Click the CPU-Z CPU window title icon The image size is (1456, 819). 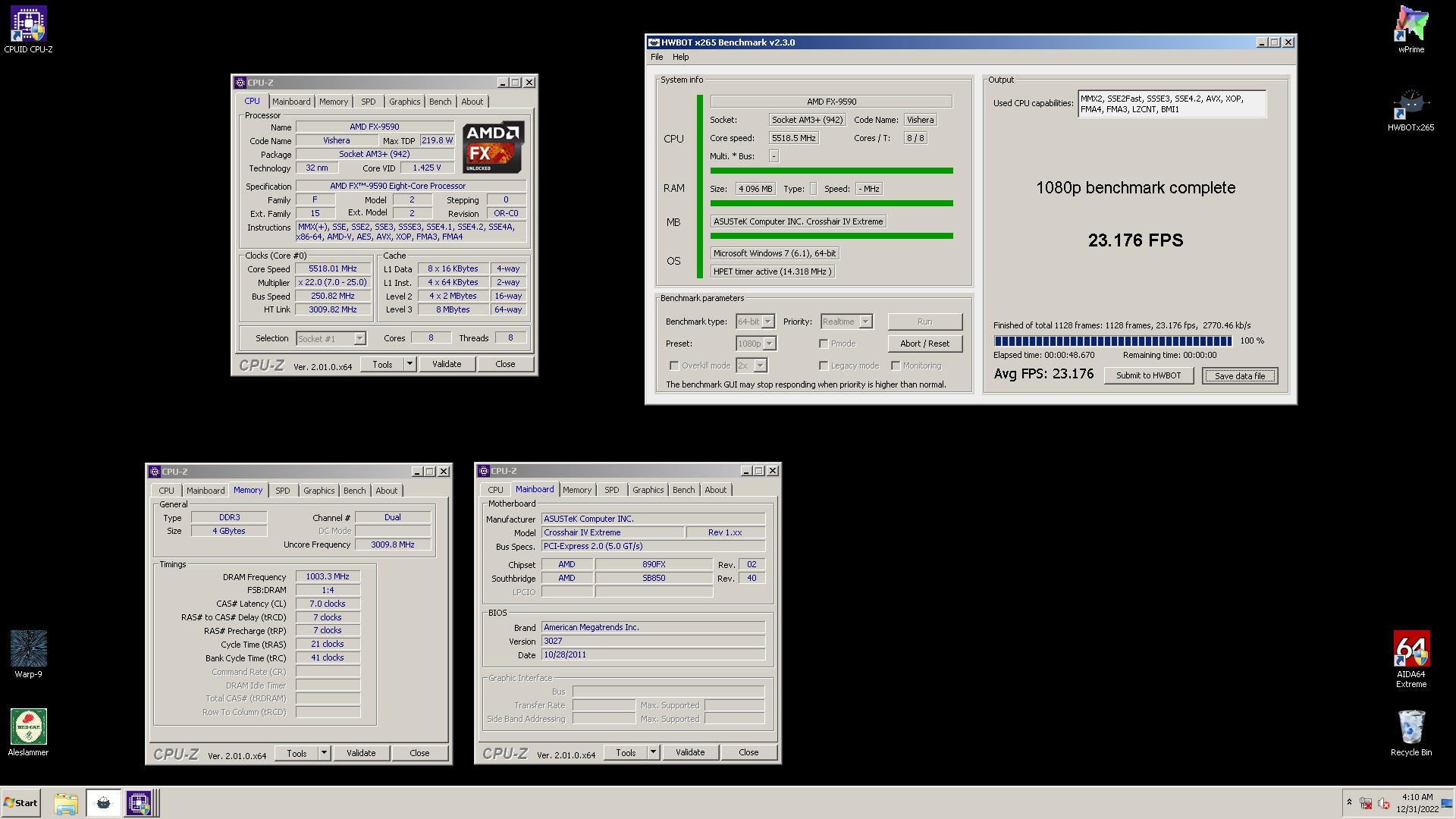(240, 83)
